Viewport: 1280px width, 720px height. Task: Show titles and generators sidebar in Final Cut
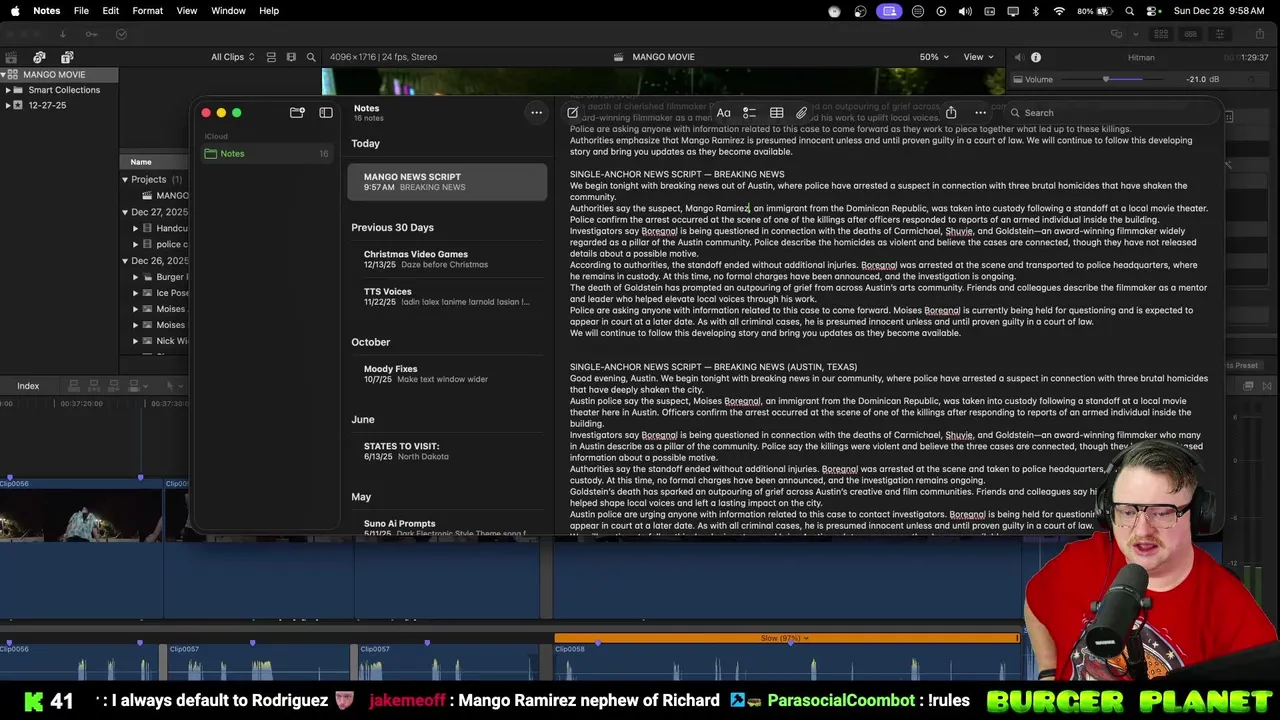pos(67,57)
